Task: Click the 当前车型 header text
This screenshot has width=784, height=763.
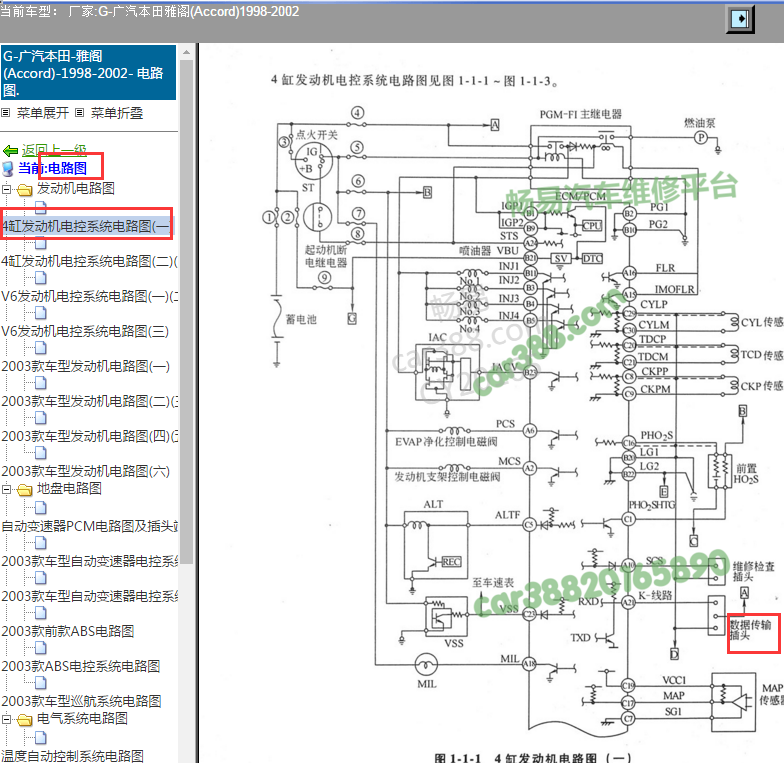Action: tap(150, 12)
